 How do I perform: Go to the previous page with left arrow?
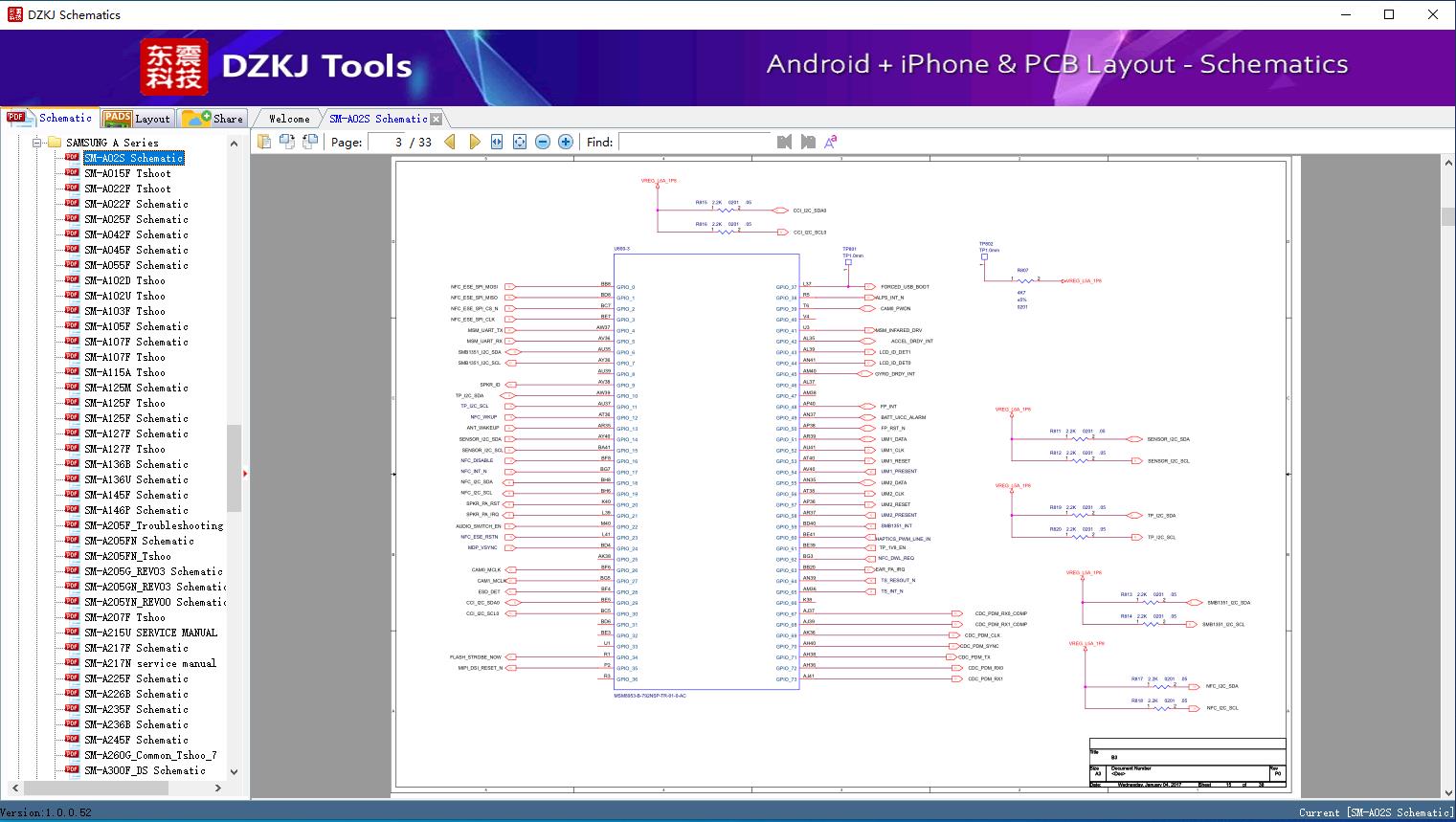click(450, 142)
